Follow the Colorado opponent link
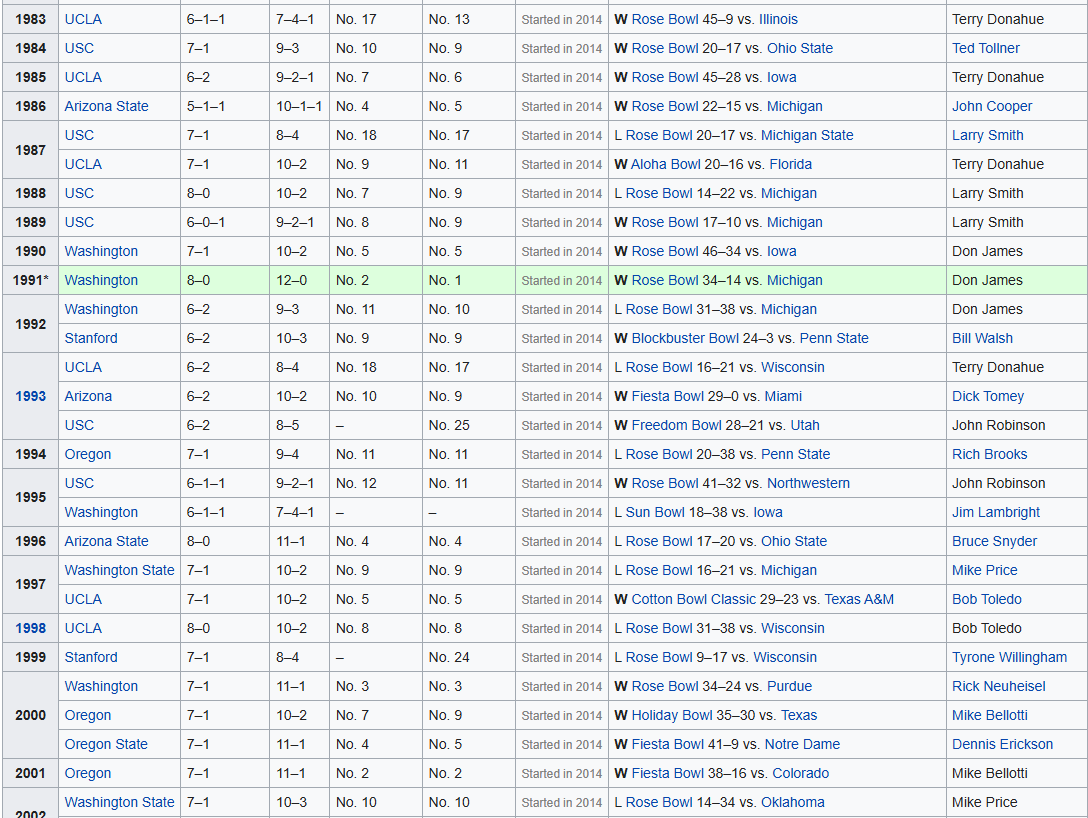1088x818 pixels. click(x=800, y=775)
